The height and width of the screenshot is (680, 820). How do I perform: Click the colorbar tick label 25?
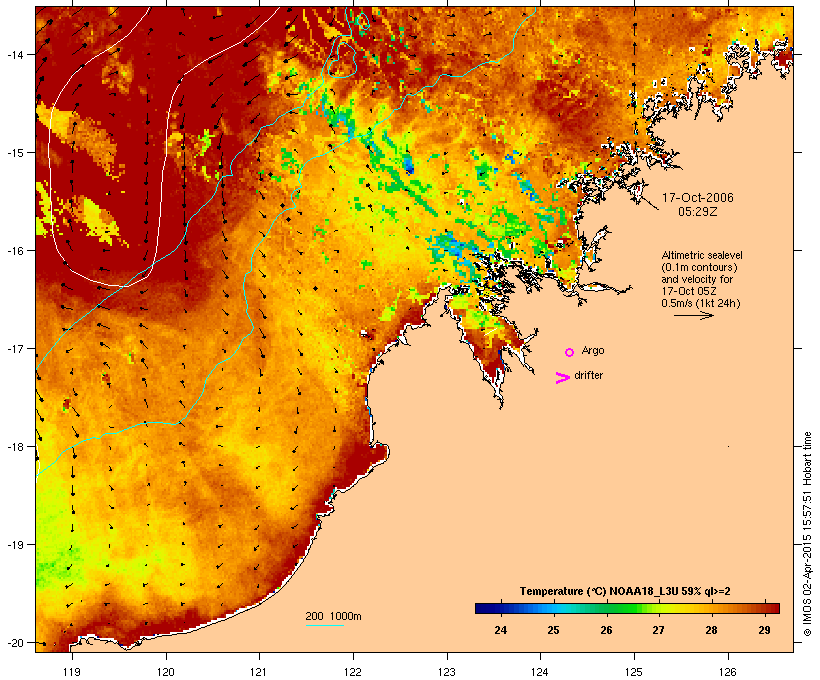click(553, 630)
